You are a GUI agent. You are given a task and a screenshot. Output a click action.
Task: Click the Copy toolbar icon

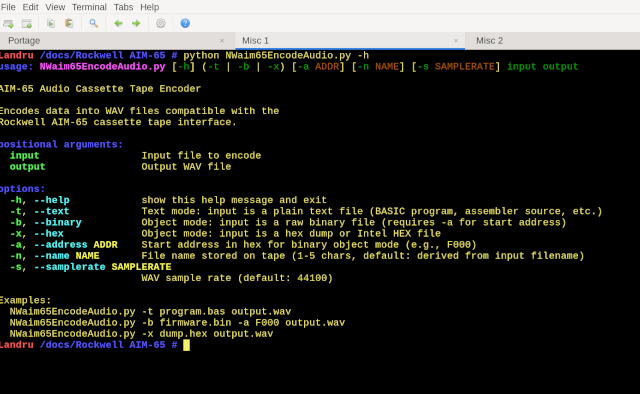click(x=51, y=24)
